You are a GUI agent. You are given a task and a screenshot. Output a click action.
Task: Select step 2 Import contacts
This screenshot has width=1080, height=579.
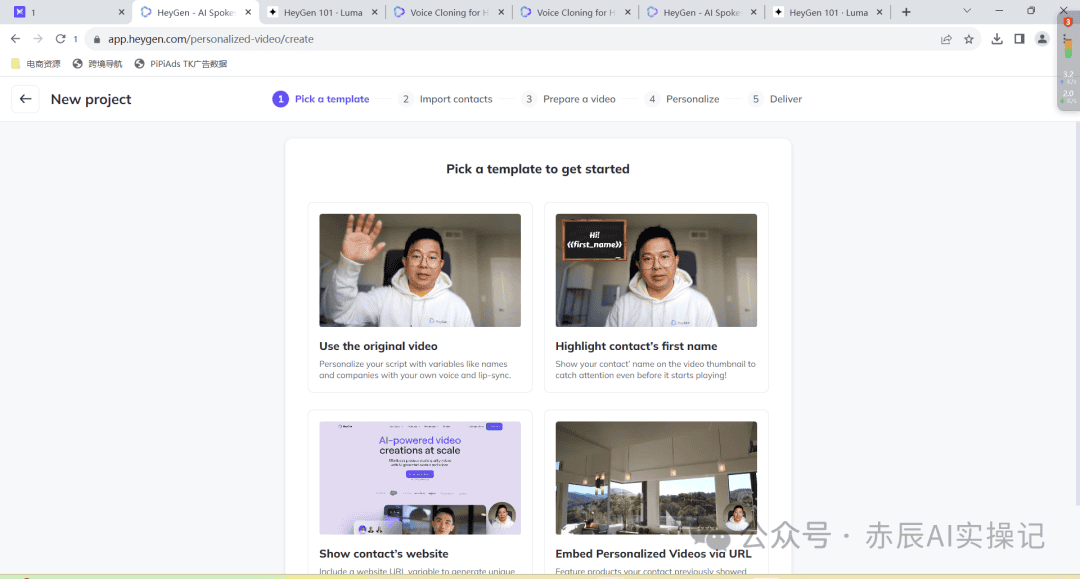[x=447, y=99]
